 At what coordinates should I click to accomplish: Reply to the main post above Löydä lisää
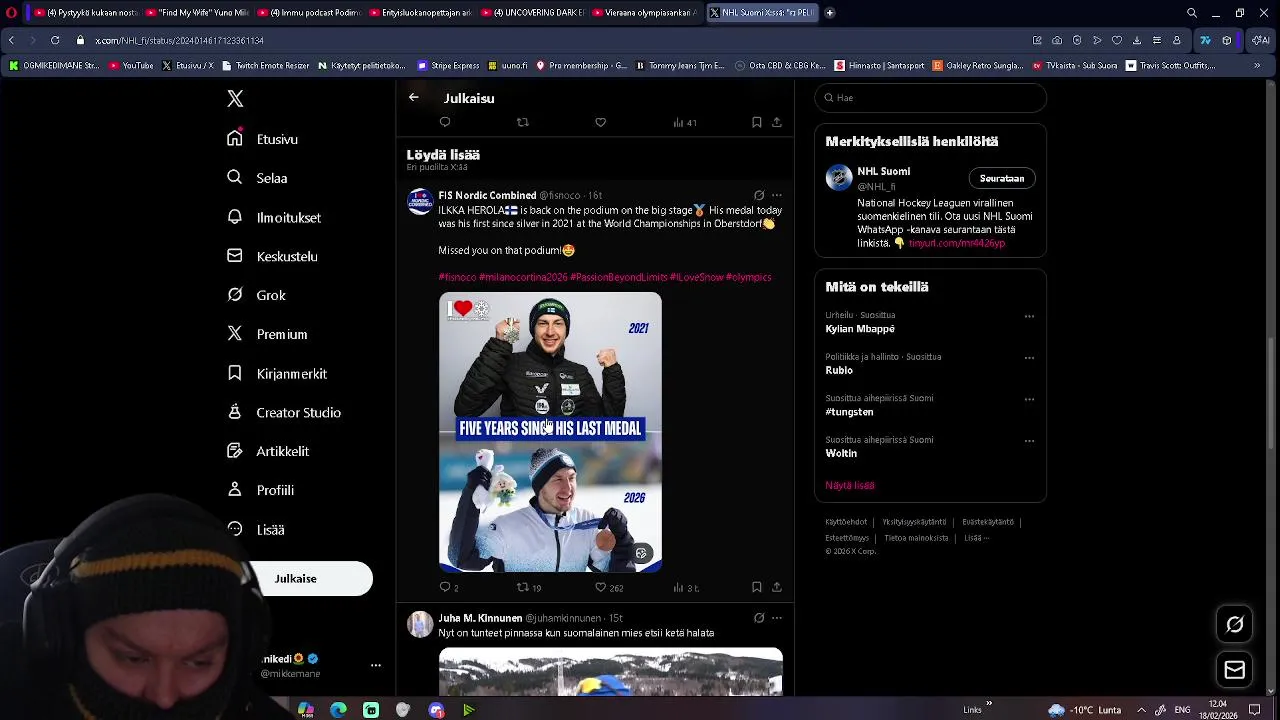click(x=445, y=122)
